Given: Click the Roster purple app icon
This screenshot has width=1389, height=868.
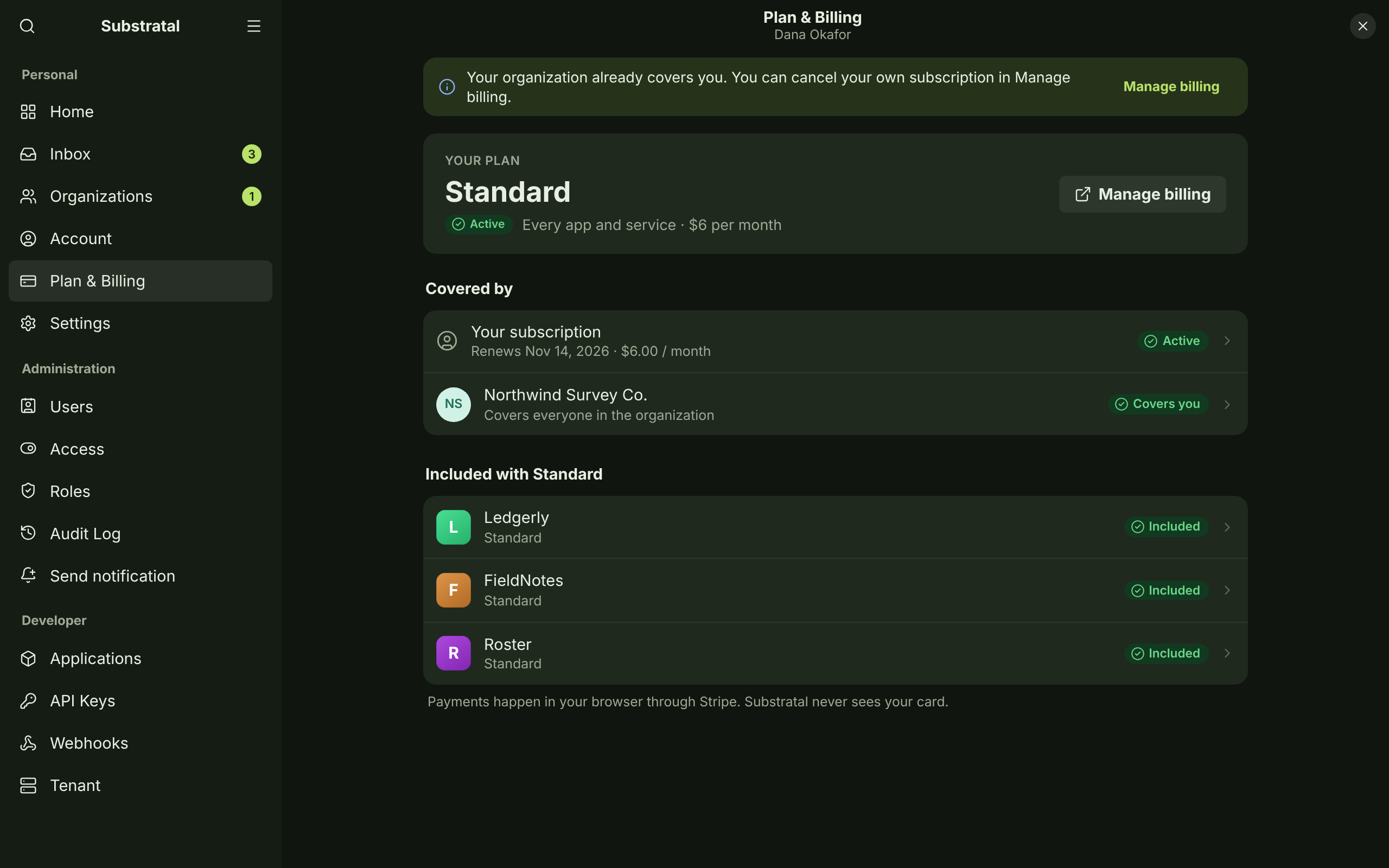Looking at the screenshot, I should [454, 653].
